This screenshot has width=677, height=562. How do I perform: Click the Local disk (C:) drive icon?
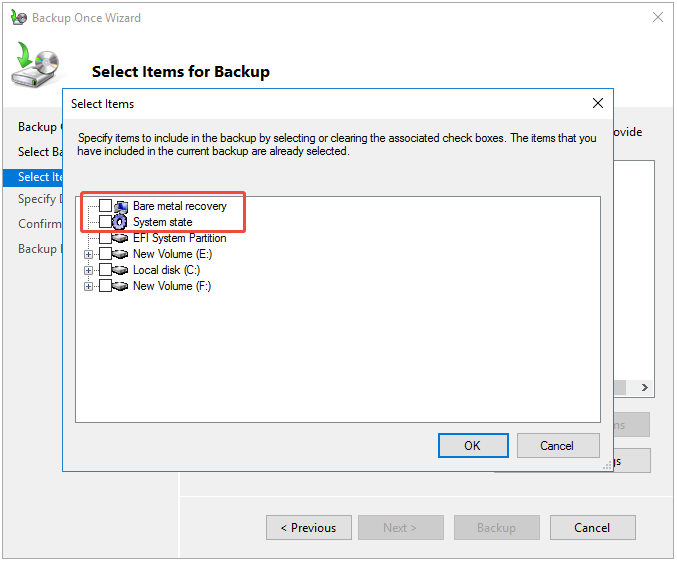coord(121,270)
